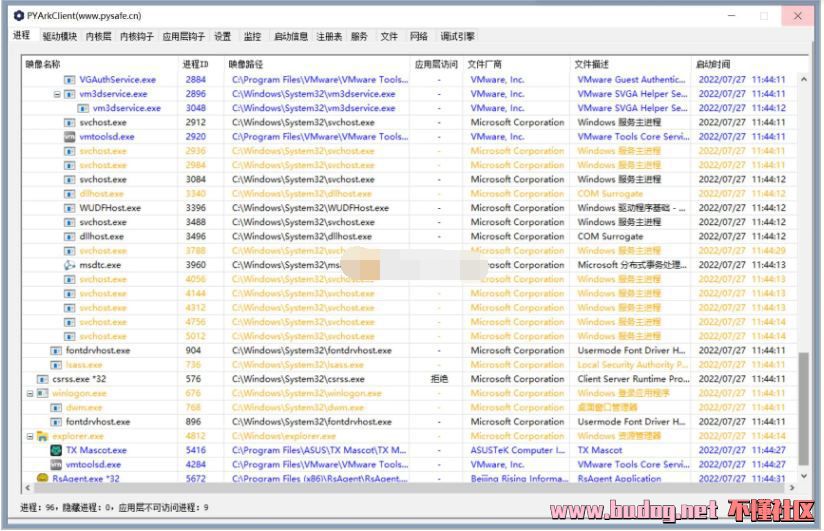This screenshot has height=531, width=824.
Task: Collapse the vm3dservice.exe parent tree node
Action: [57, 94]
